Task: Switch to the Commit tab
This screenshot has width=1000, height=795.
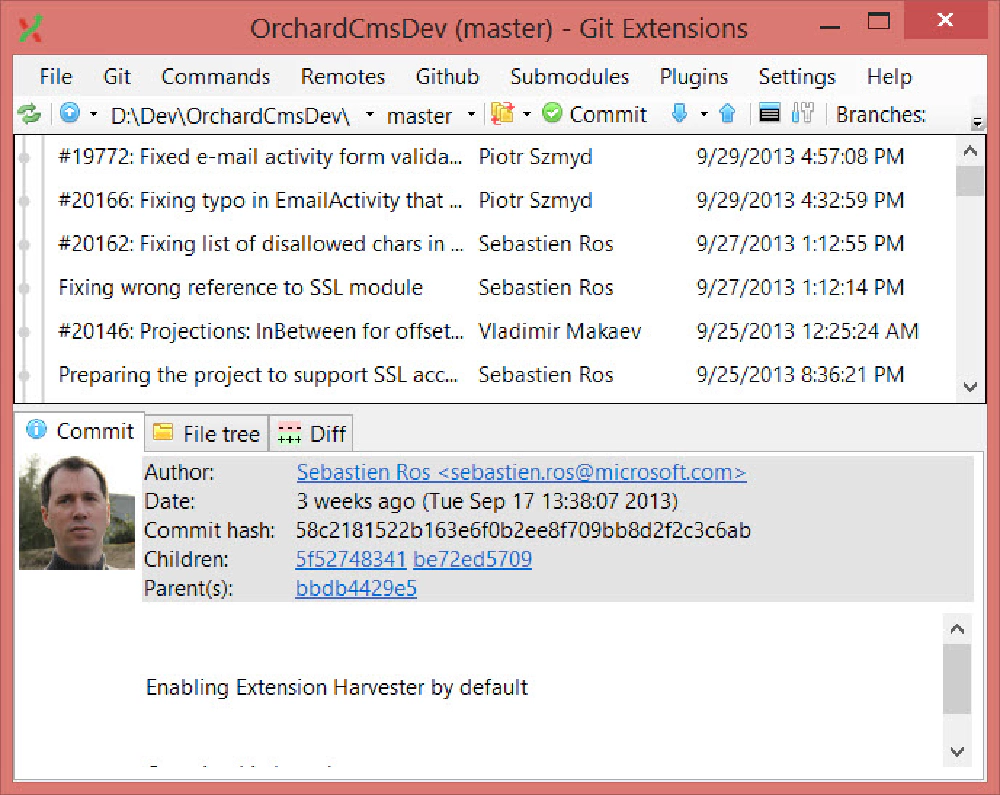Action: (80, 432)
